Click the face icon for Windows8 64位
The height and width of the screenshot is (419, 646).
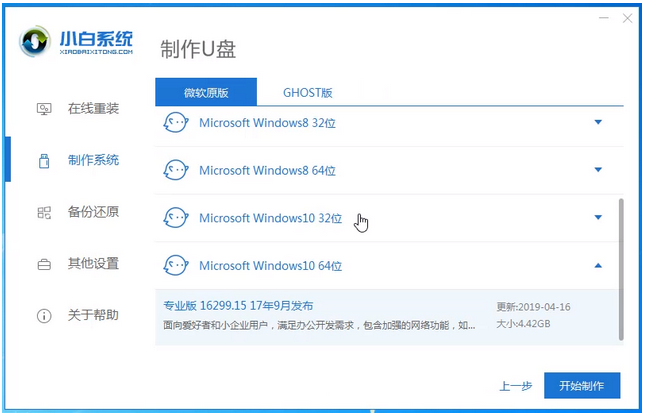coord(175,170)
